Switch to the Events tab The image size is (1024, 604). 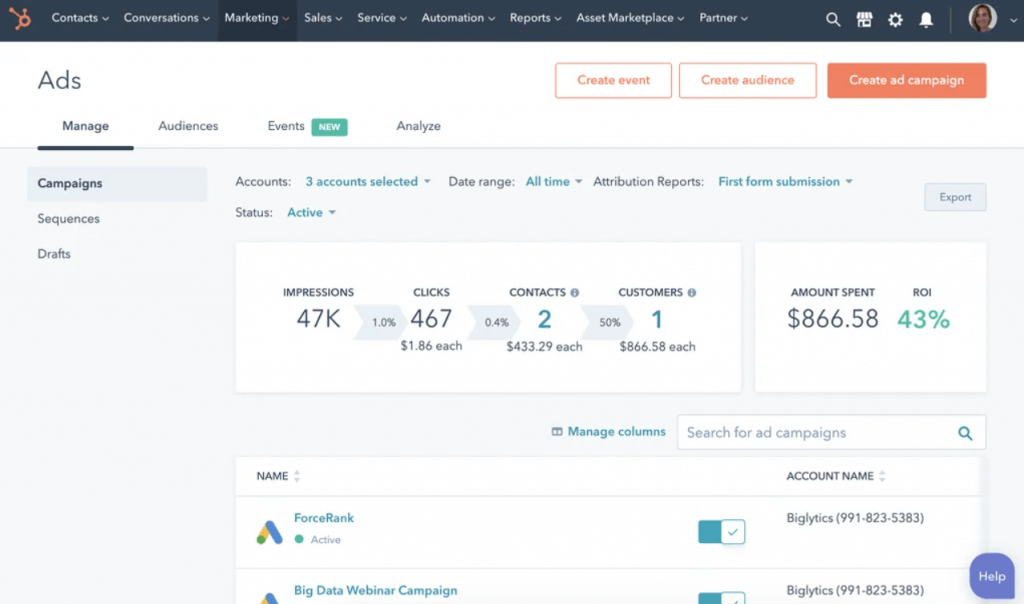coord(288,126)
